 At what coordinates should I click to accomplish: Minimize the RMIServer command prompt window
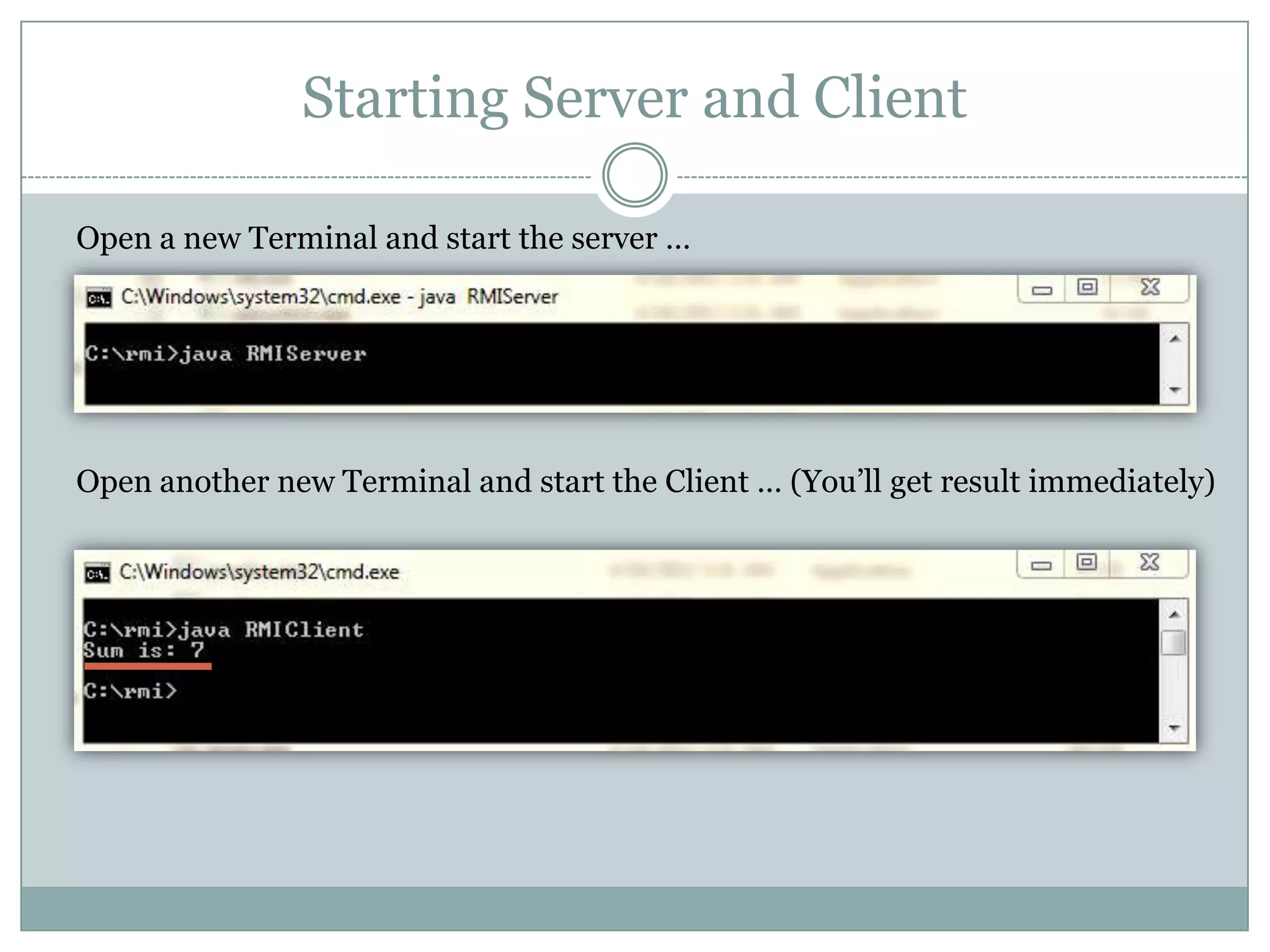[1042, 289]
